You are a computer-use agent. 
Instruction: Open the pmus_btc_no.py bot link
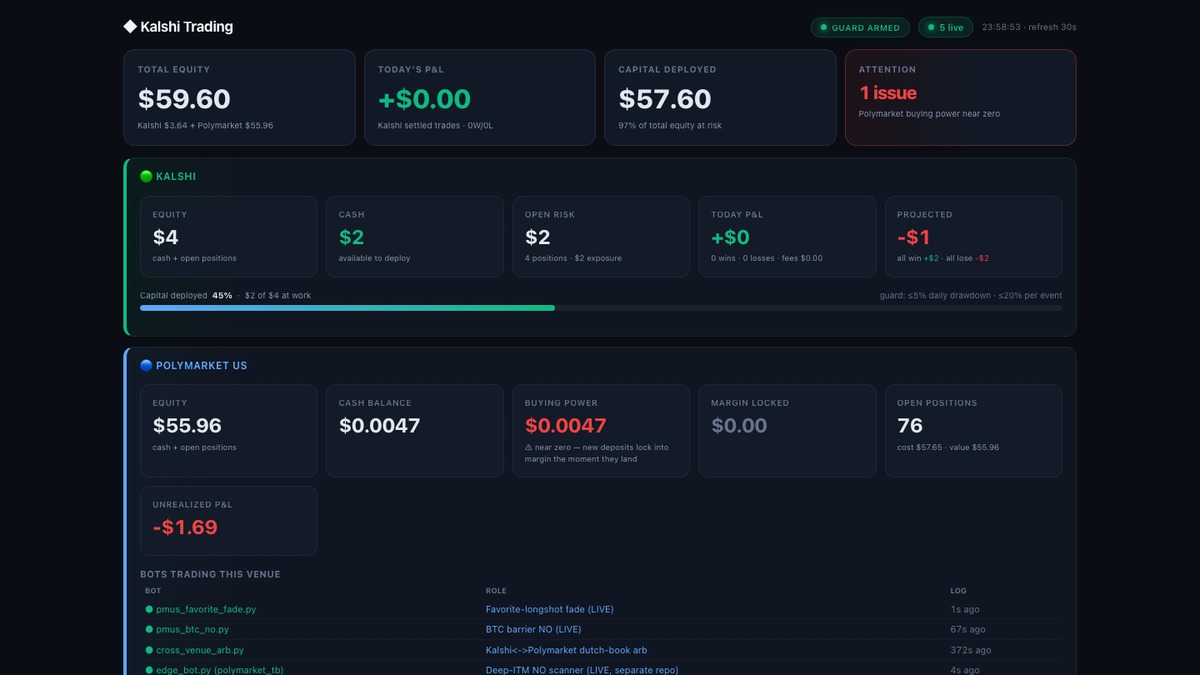coord(192,629)
